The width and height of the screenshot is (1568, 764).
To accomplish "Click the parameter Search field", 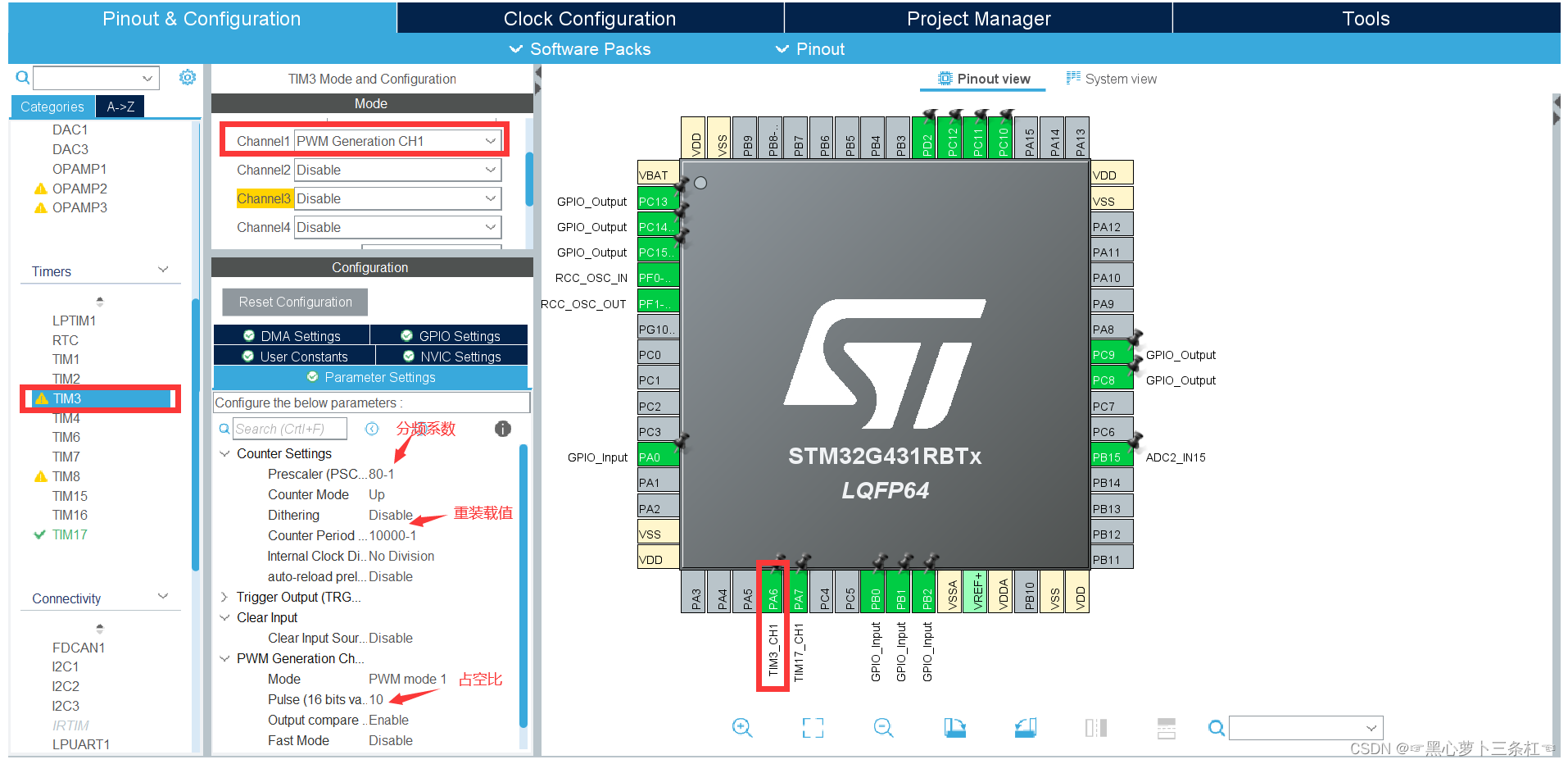I will tap(289, 429).
